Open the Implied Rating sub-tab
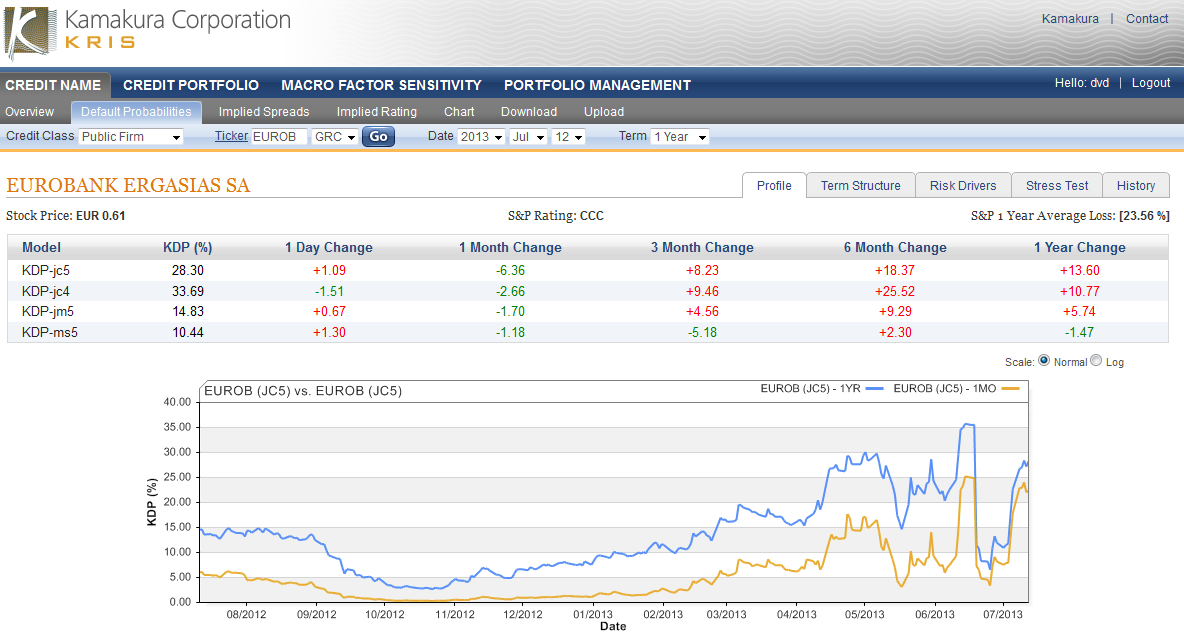 click(377, 112)
